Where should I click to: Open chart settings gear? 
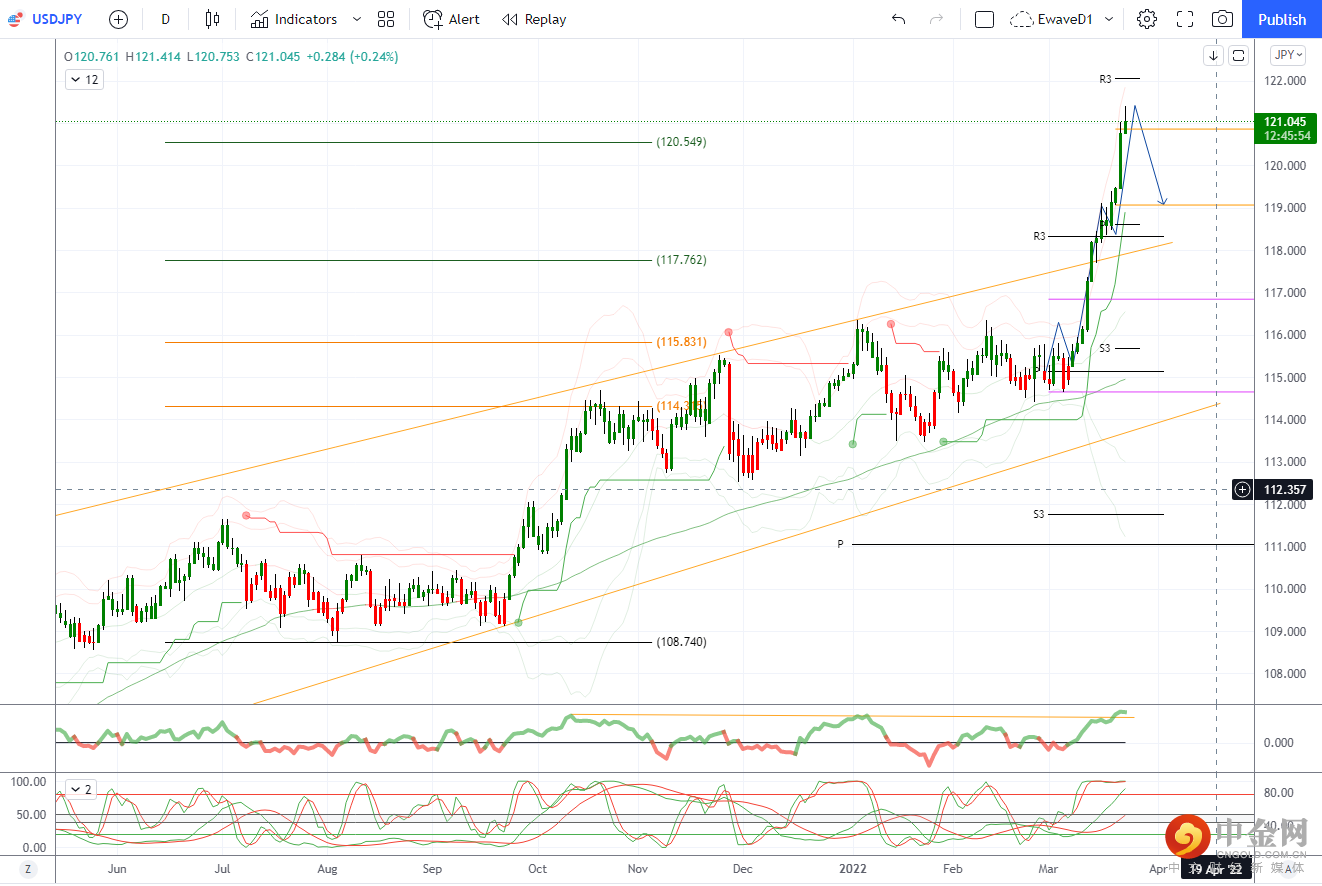1147,19
